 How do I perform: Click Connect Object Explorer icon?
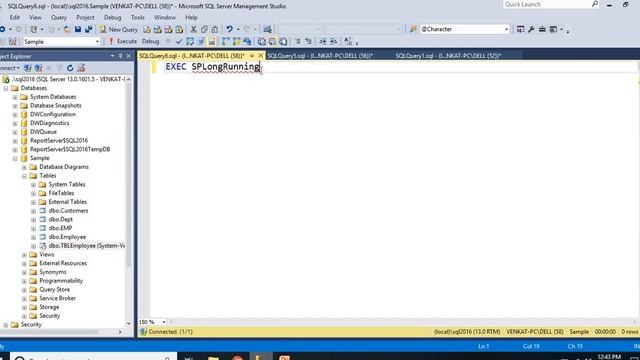pos(27,68)
